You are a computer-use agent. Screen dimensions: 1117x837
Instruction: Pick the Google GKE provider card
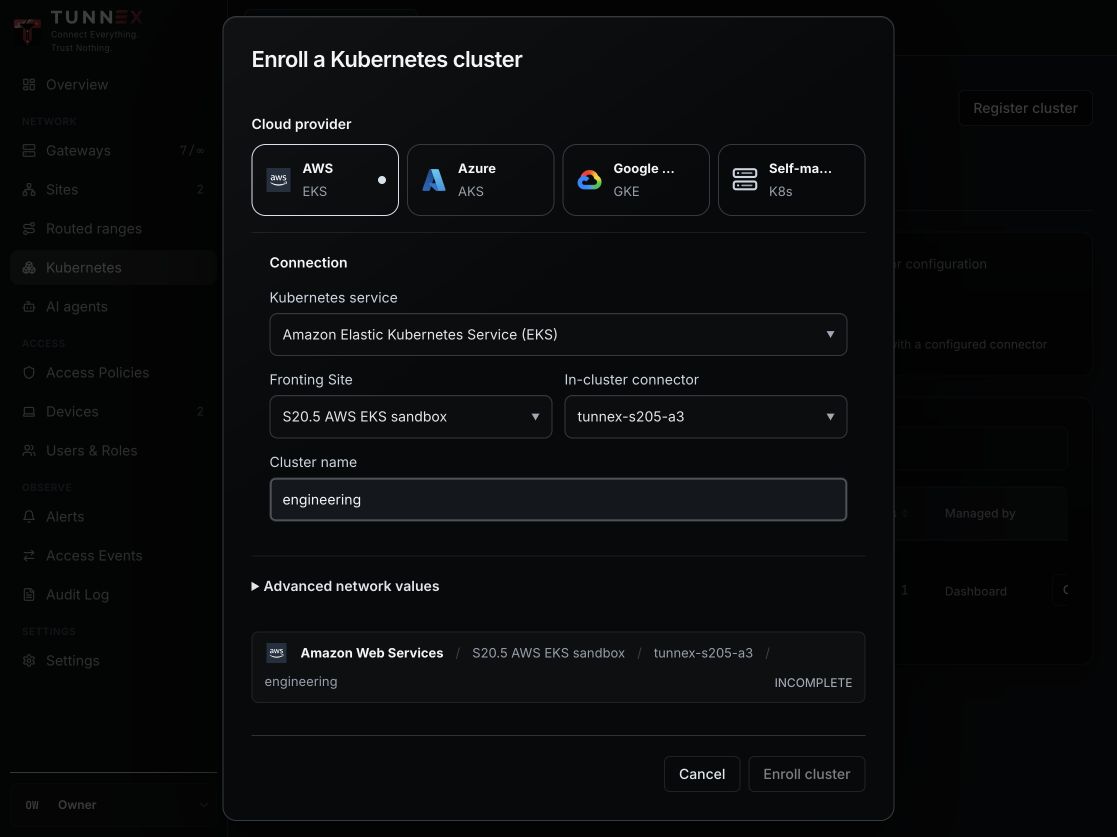coord(635,180)
